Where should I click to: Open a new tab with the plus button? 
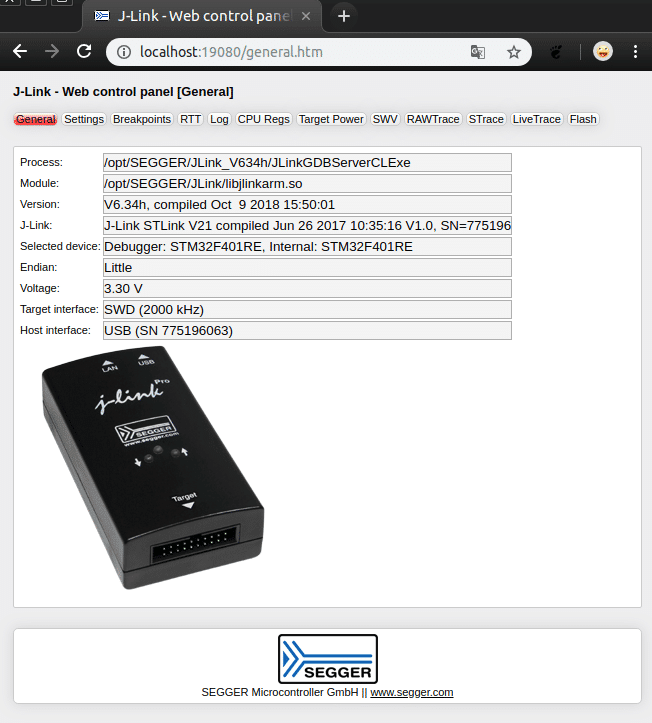[343, 16]
